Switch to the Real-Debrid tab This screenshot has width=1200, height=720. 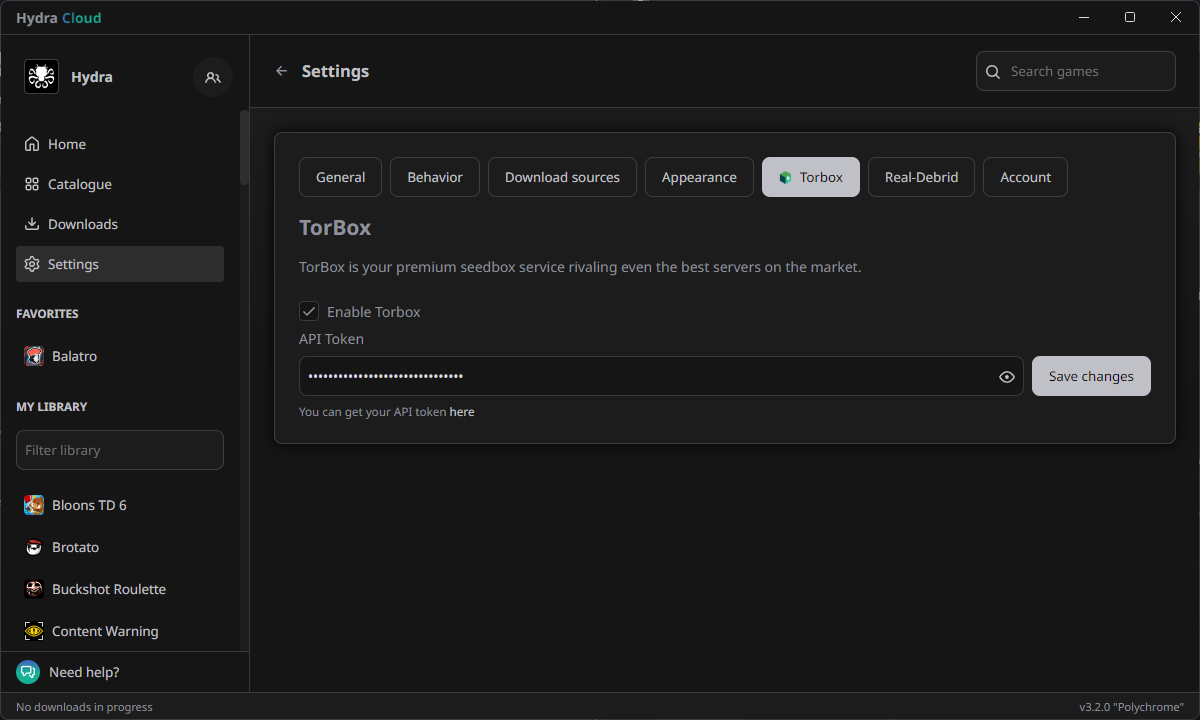[x=921, y=177]
